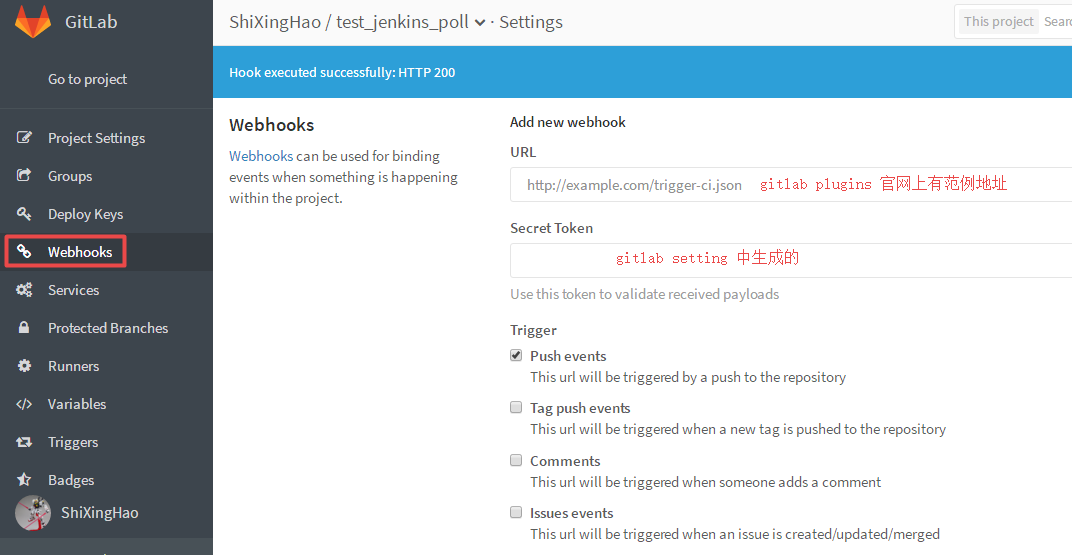Click the Hook executed successfully: HTTP 200 message
Viewport: 1072px width, 555px height.
tap(342, 72)
